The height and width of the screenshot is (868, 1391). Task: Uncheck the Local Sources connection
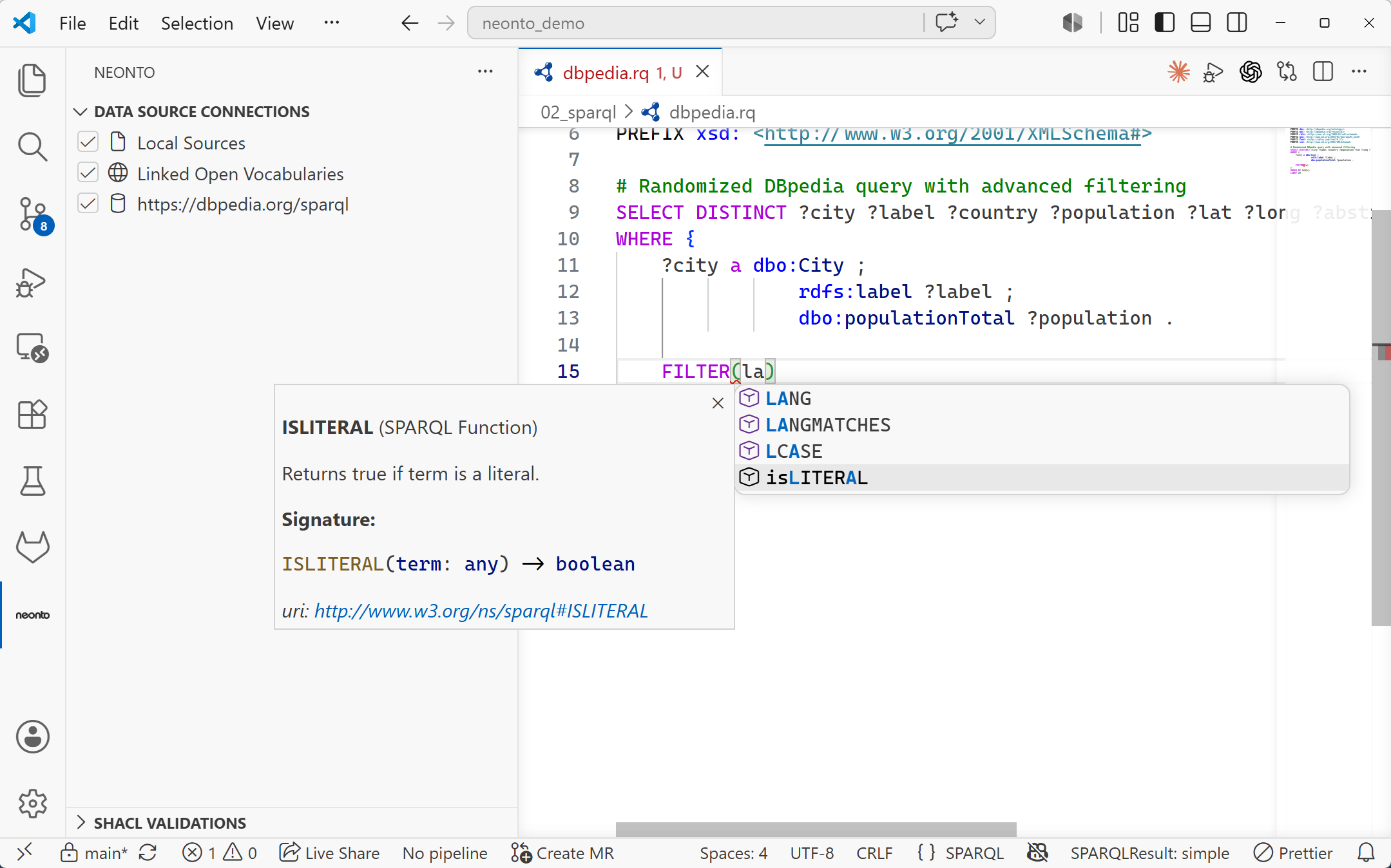[x=88, y=142]
